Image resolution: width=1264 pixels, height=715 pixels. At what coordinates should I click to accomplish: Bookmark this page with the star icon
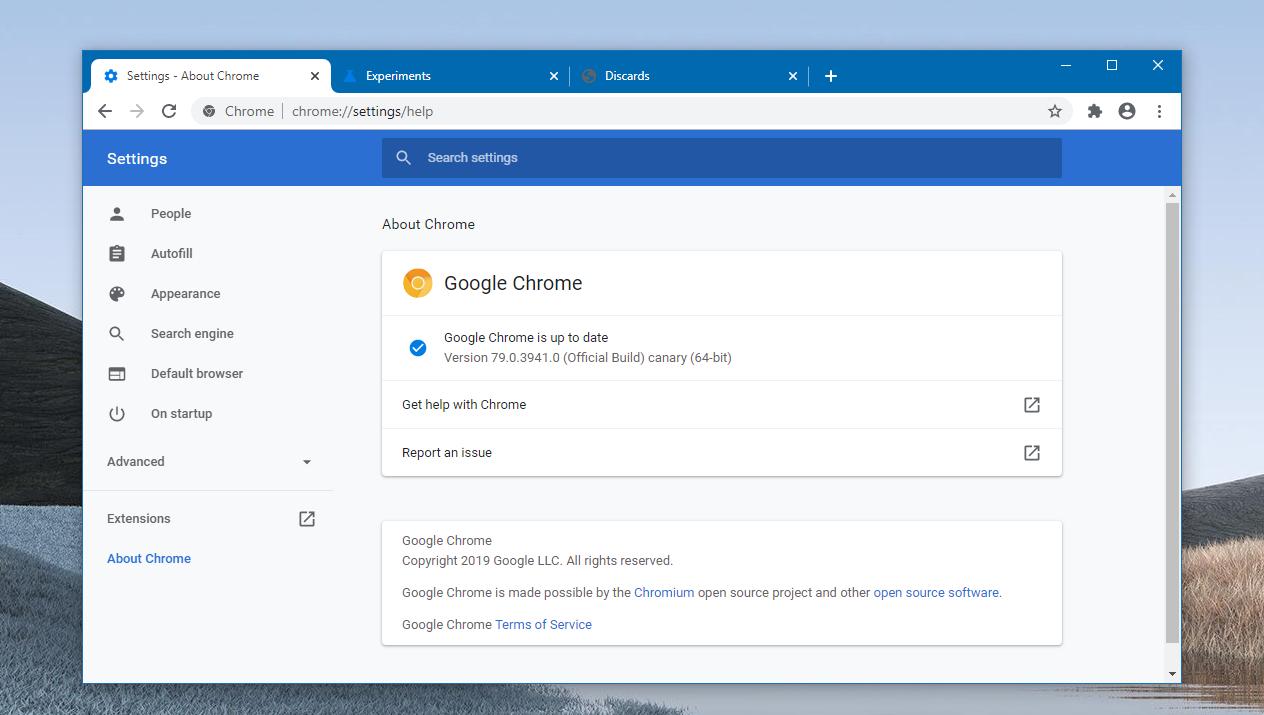[1055, 111]
